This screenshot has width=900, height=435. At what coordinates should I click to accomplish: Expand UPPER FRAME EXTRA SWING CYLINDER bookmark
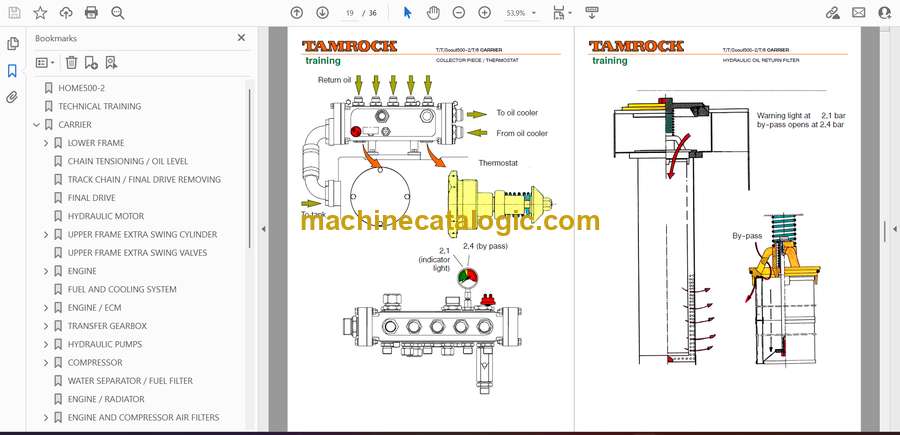click(x=46, y=235)
